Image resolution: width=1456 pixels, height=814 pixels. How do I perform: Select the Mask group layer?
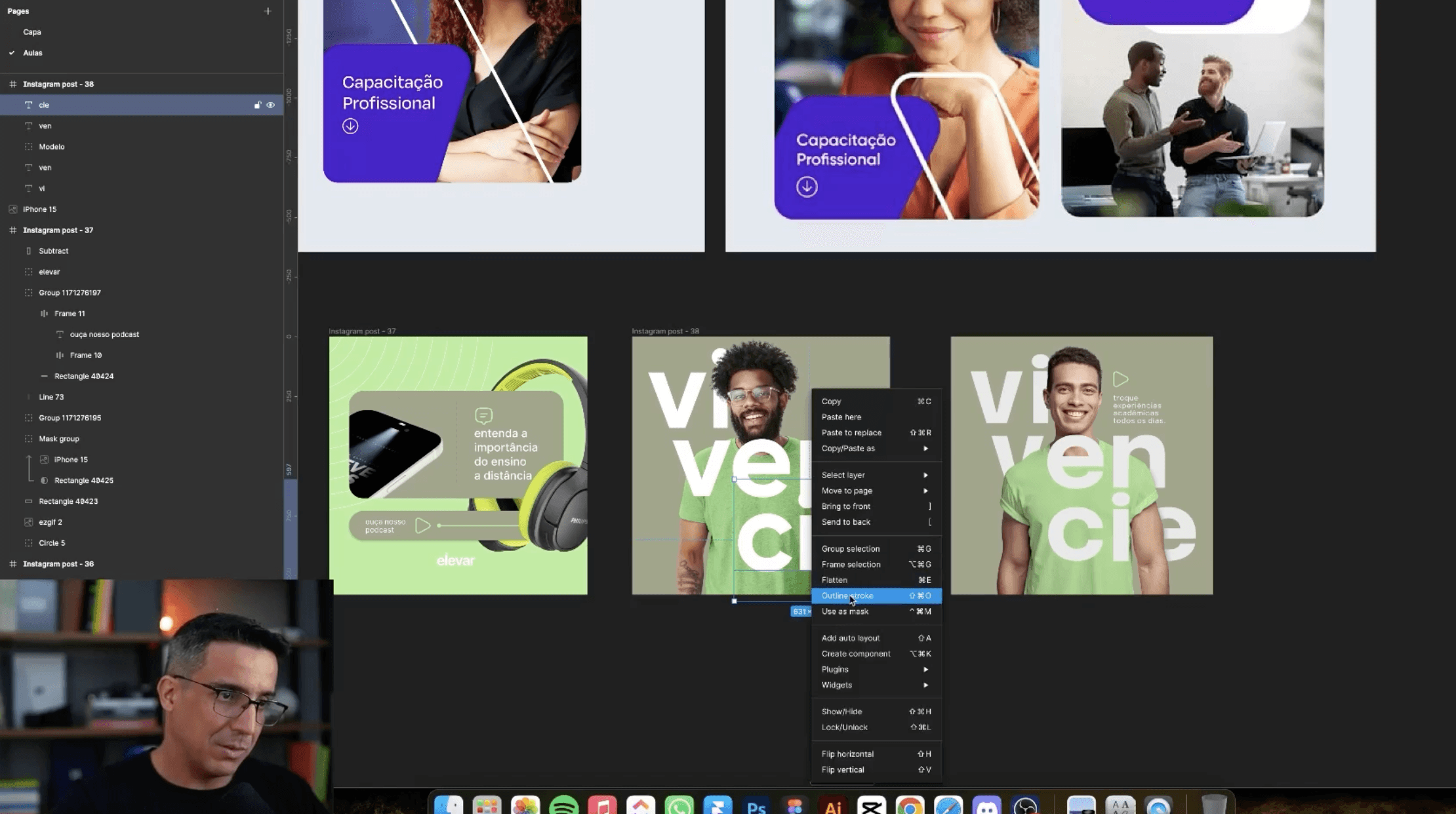point(58,439)
